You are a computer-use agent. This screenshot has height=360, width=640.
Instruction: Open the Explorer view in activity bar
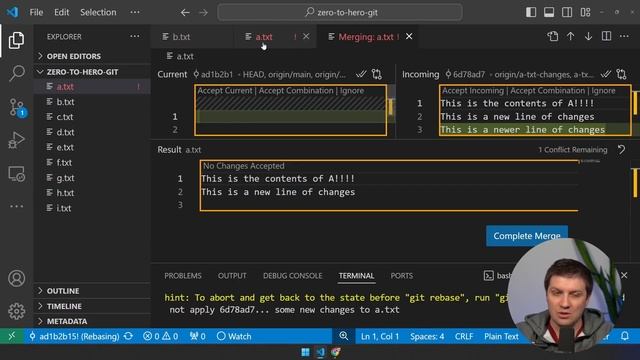(16, 40)
